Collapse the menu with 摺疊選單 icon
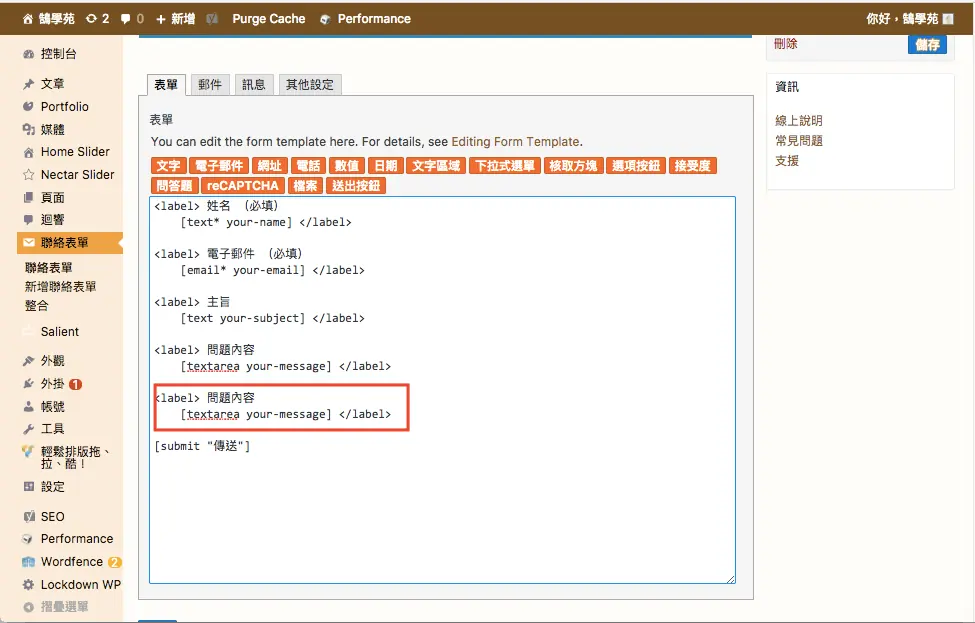975x623 pixels. coord(29,607)
